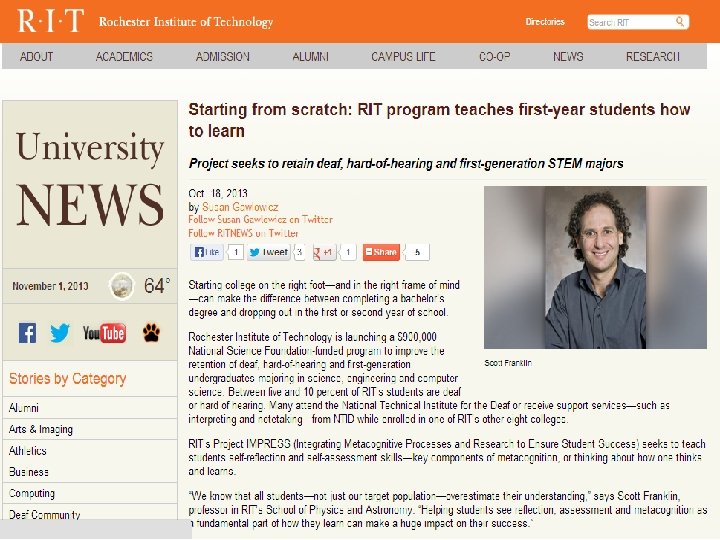The width and height of the screenshot is (720, 540).
Task: Click the weather icon beside 64°
Action: tap(122, 286)
